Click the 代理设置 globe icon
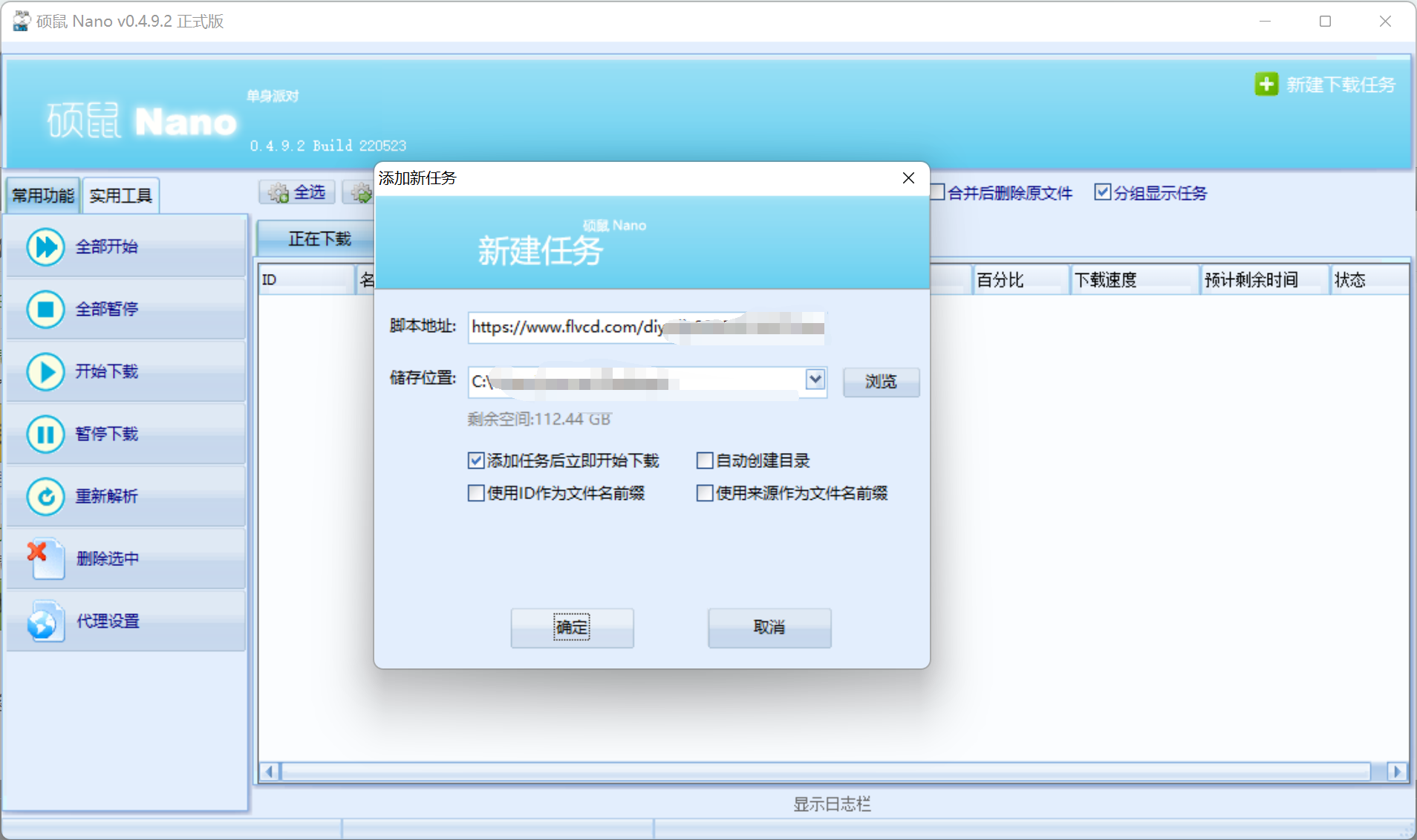Screen dimensions: 1417x840 (45, 621)
